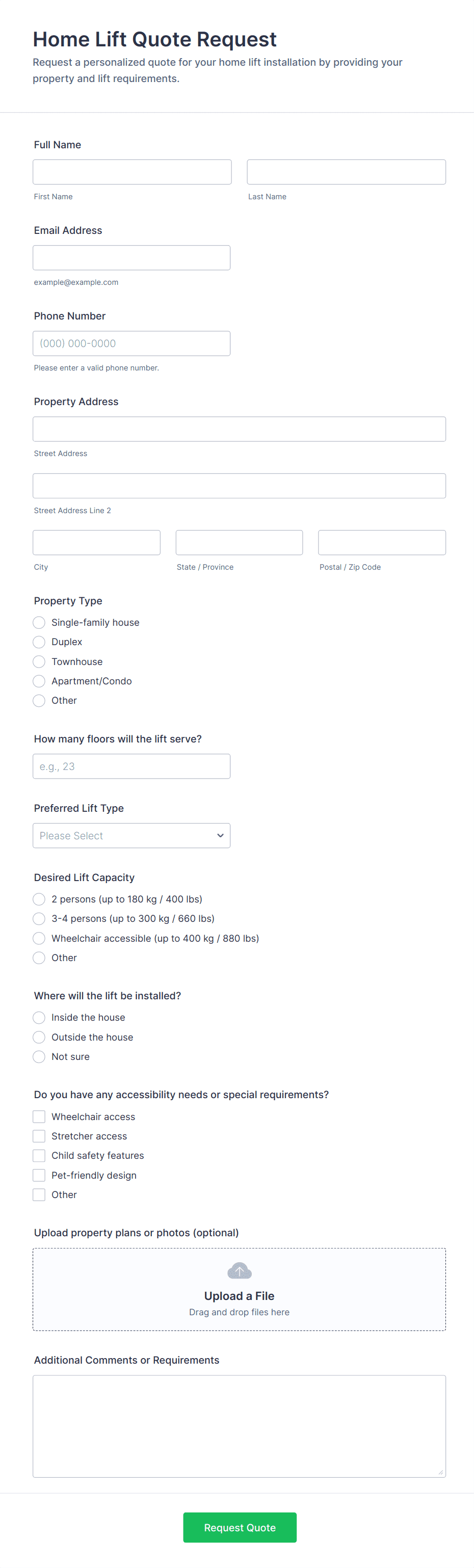Check the Wheelchair access checkbox

tap(39, 1117)
